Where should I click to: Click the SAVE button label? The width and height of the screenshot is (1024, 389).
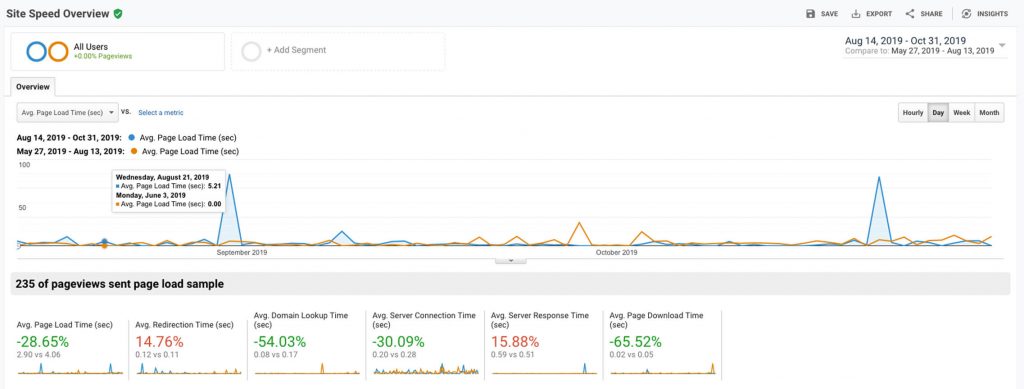829,14
